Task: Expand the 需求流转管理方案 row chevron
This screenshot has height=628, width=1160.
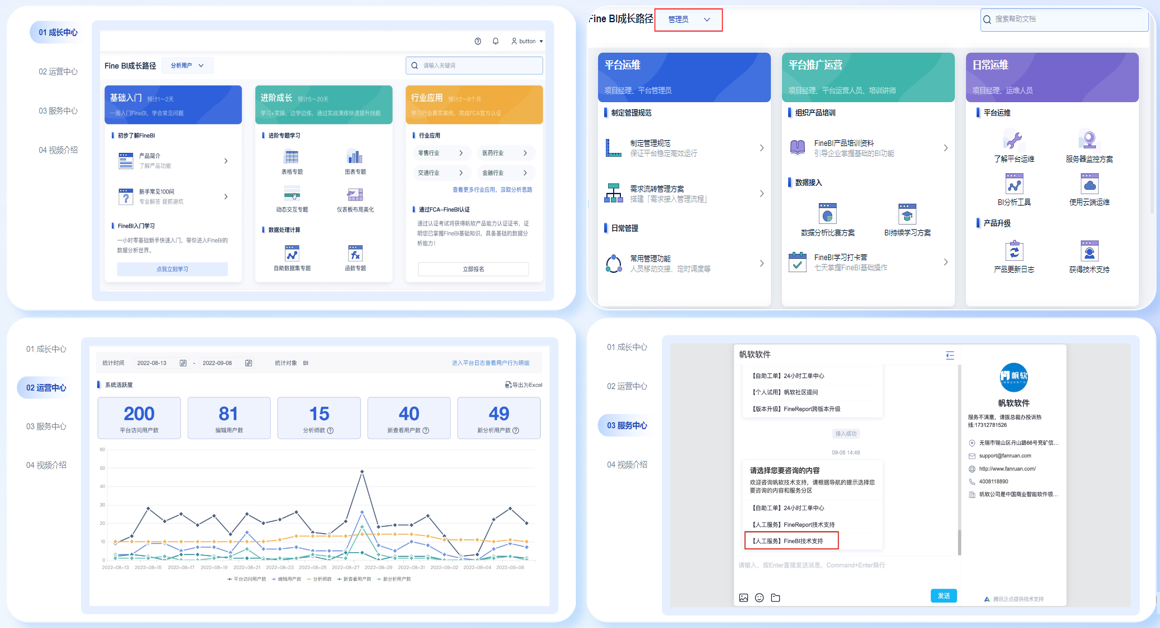Action: pos(762,194)
